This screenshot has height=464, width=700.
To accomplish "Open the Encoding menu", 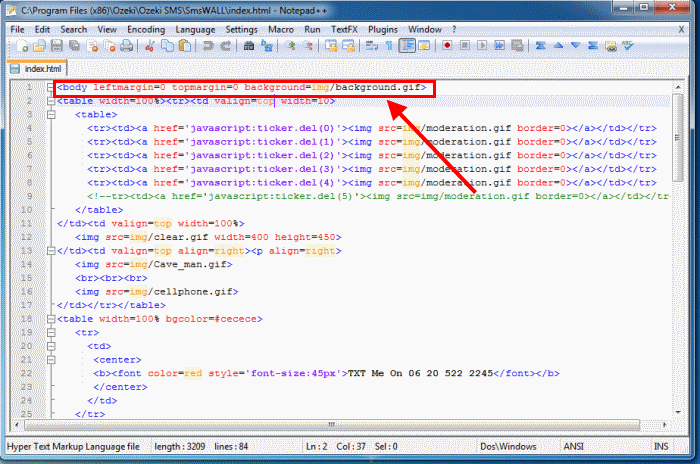I will (146, 29).
